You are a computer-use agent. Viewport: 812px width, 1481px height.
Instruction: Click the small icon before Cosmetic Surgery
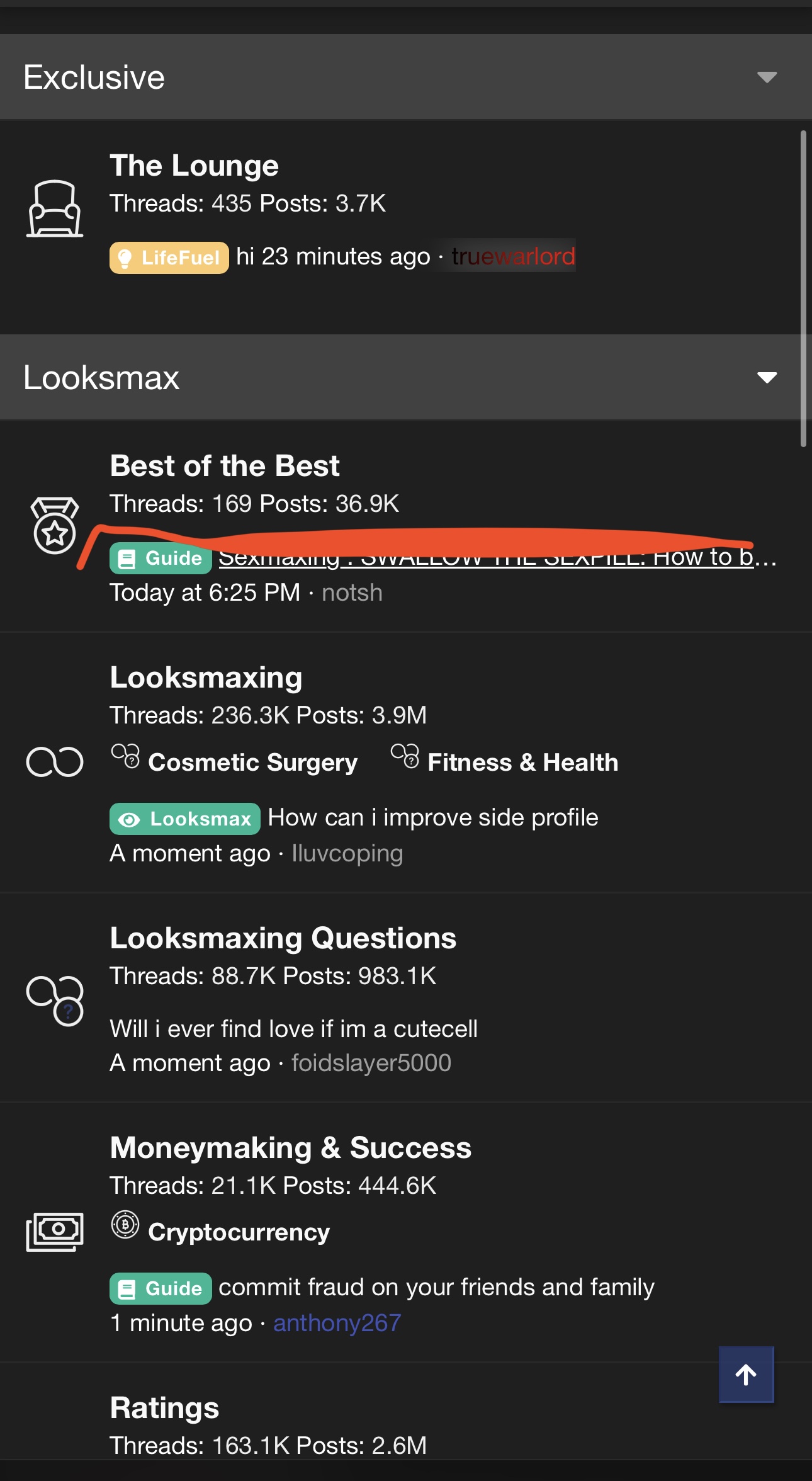pos(125,756)
